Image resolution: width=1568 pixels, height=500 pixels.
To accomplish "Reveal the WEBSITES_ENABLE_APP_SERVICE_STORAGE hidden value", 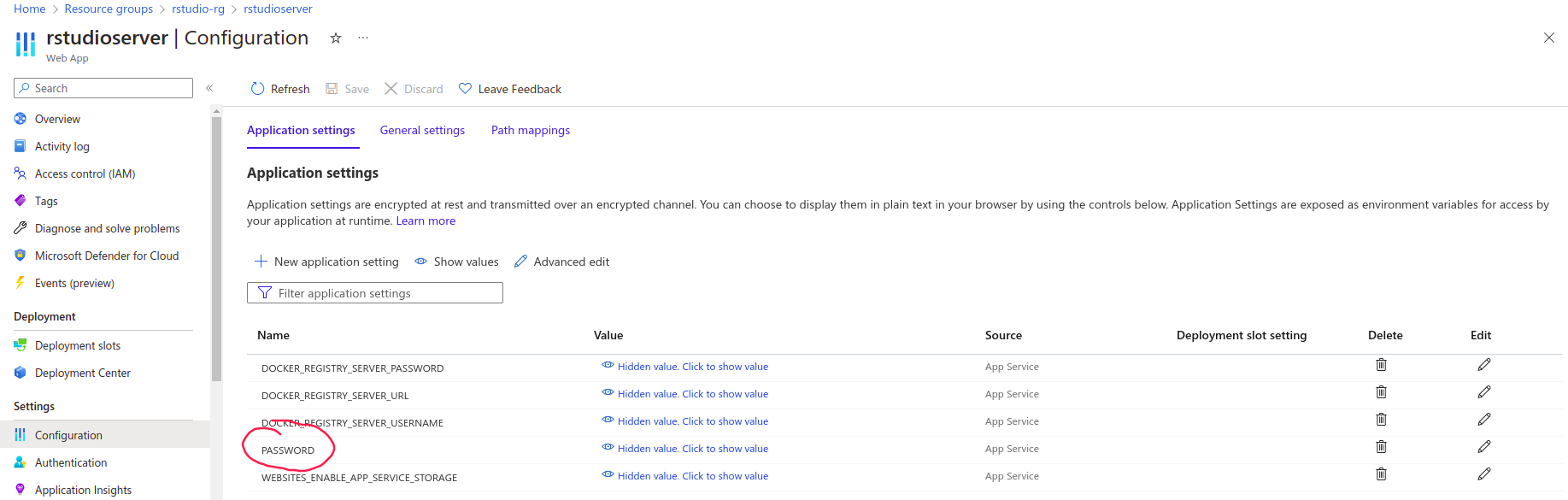I will point(684,476).
